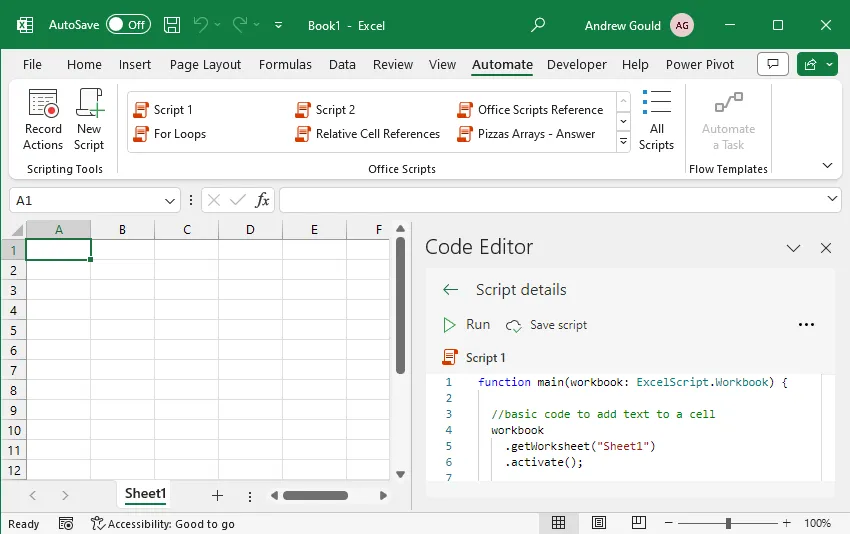Select the Sheet1 tab
850x534 pixels.
(145, 493)
